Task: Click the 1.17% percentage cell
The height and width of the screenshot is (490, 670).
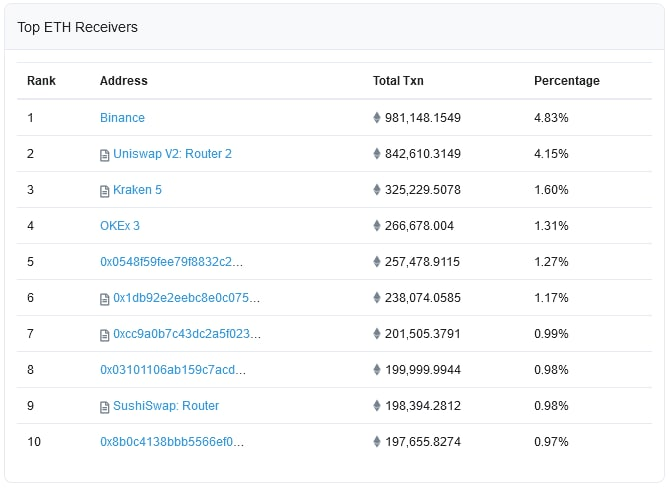Action: pos(551,298)
